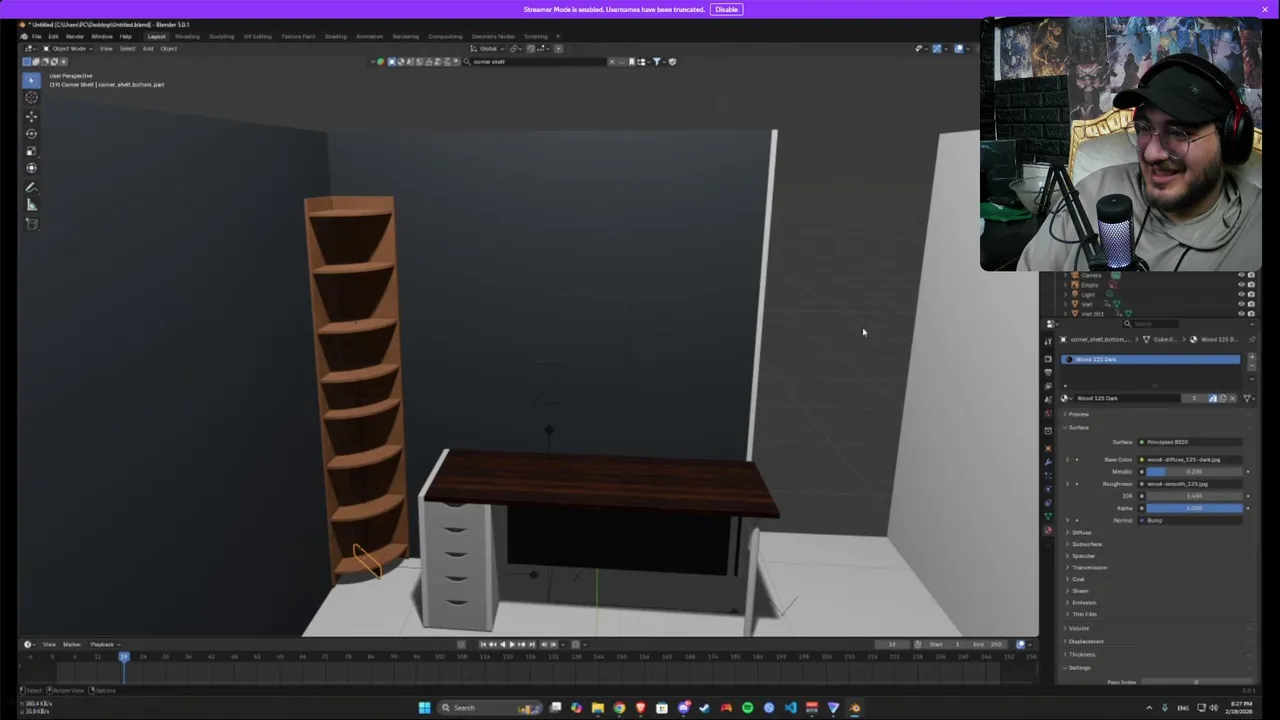Select Wood 125 Dark material slot
This screenshot has width=1280, height=720.
pyautogui.click(x=1150, y=359)
